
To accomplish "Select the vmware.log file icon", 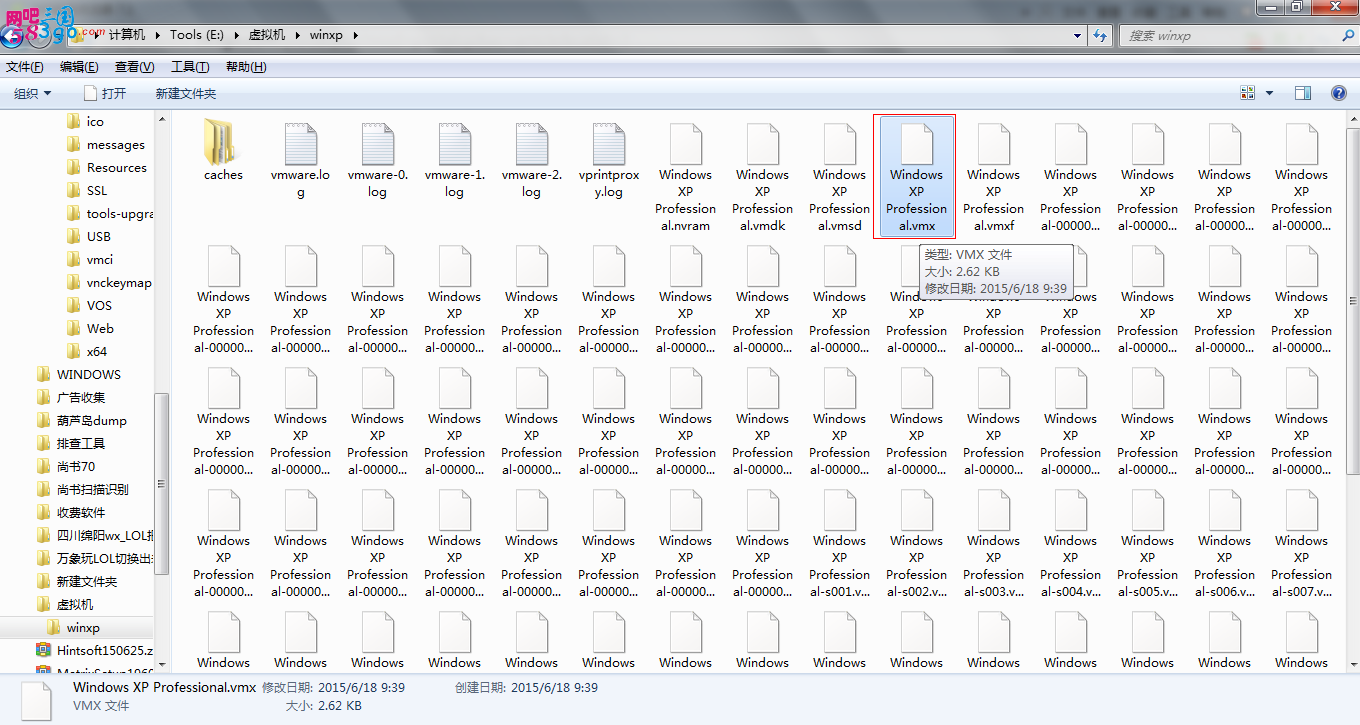I will coord(300,144).
